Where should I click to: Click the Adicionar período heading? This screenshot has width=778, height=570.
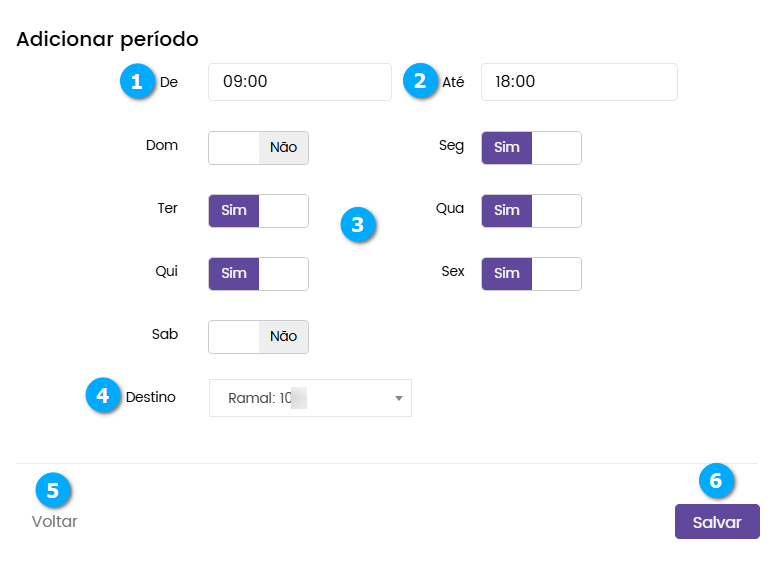(x=107, y=39)
